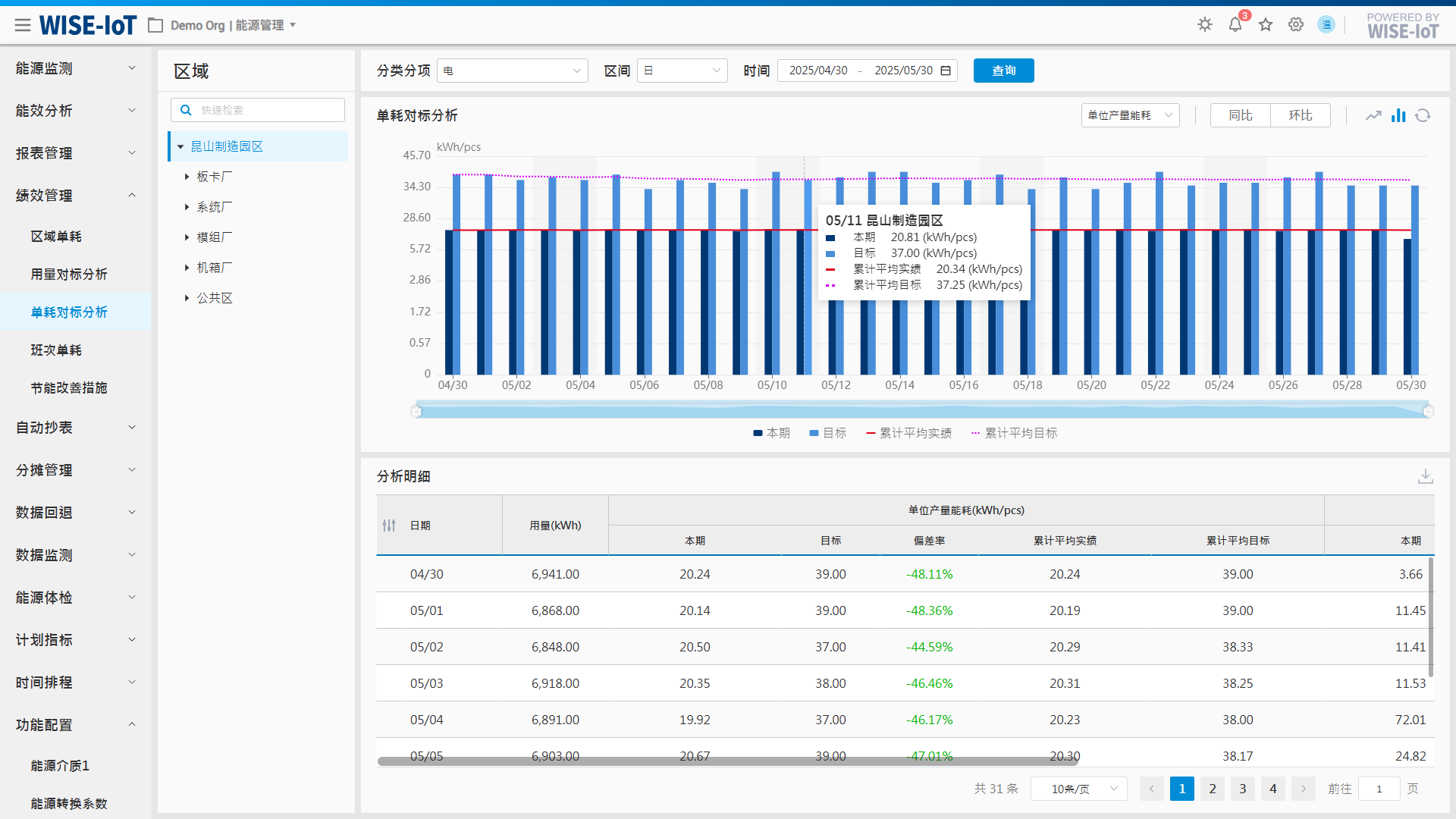
Task: Open the 10条/页 page size dropdown
Action: 1078,789
